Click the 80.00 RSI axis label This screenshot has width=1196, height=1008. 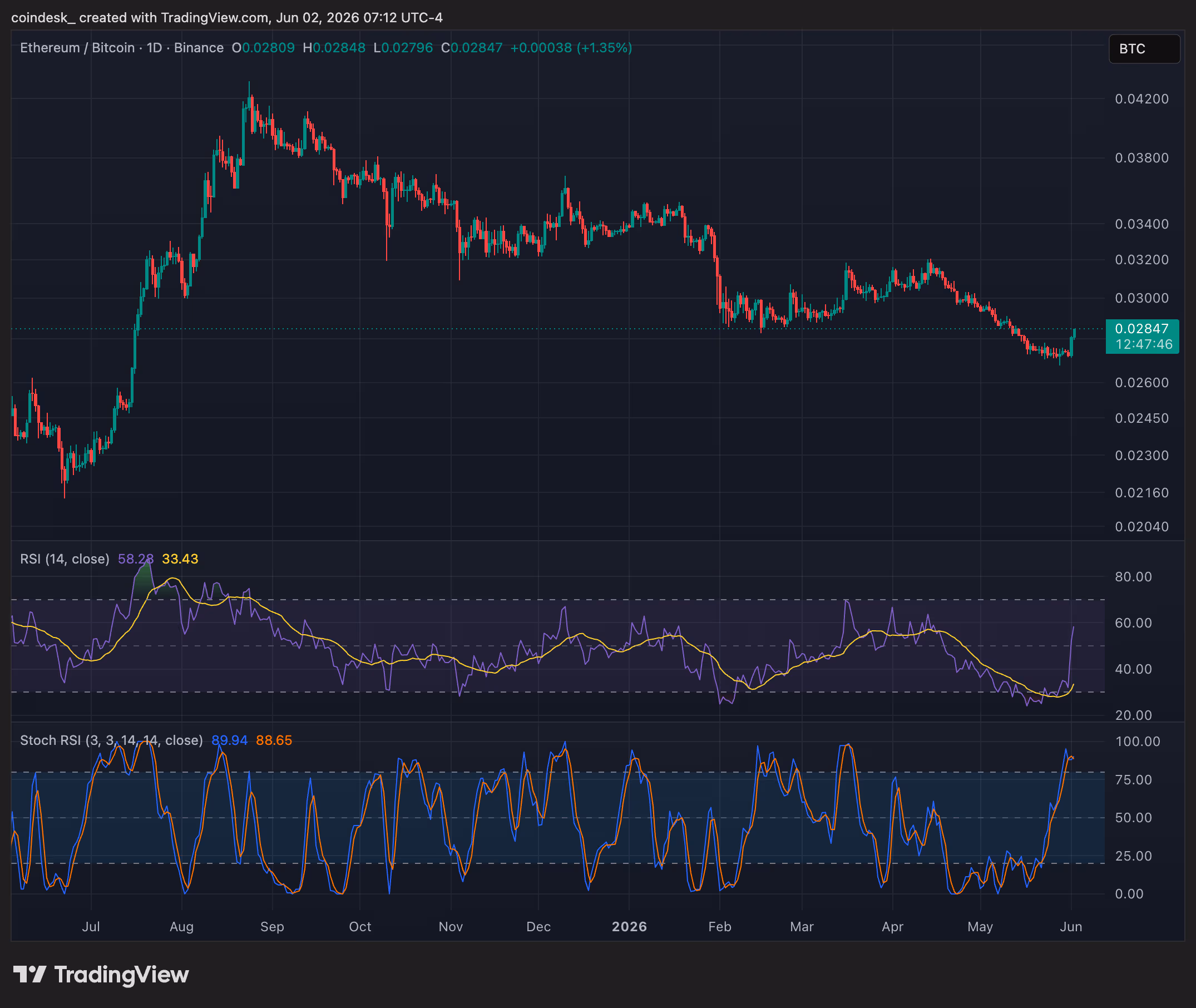(x=1133, y=576)
